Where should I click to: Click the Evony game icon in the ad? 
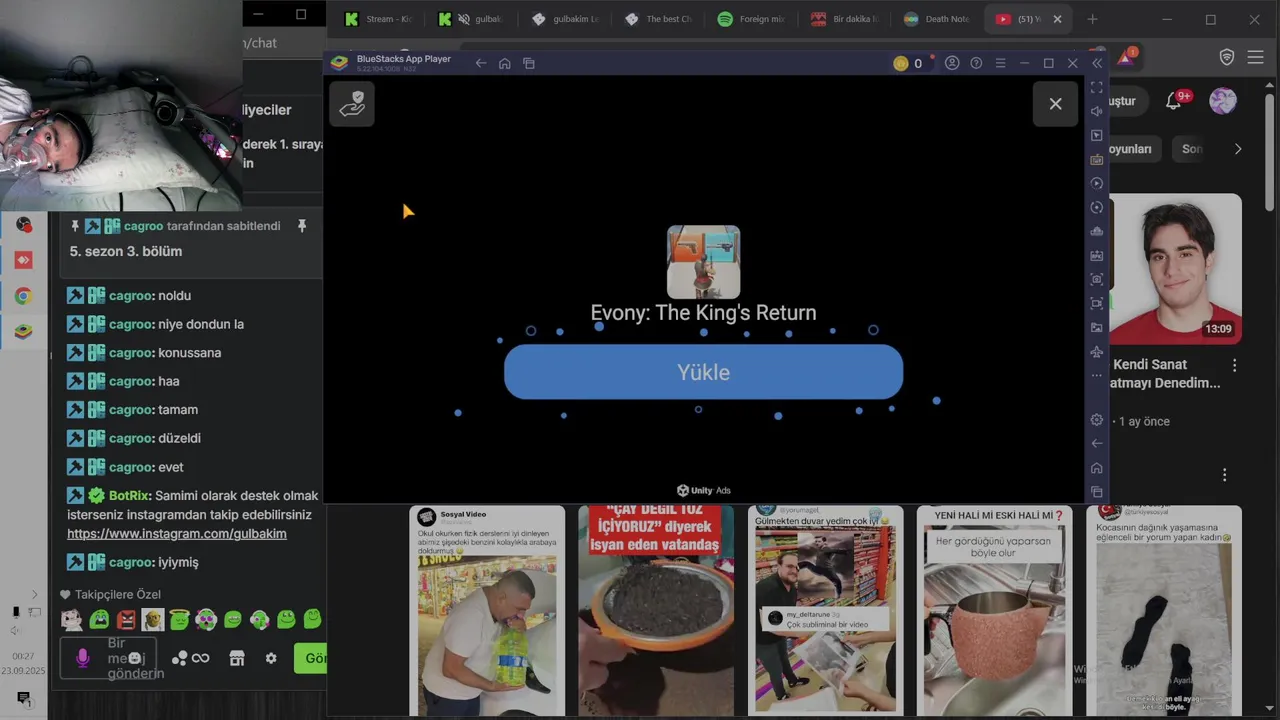pyautogui.click(x=703, y=262)
